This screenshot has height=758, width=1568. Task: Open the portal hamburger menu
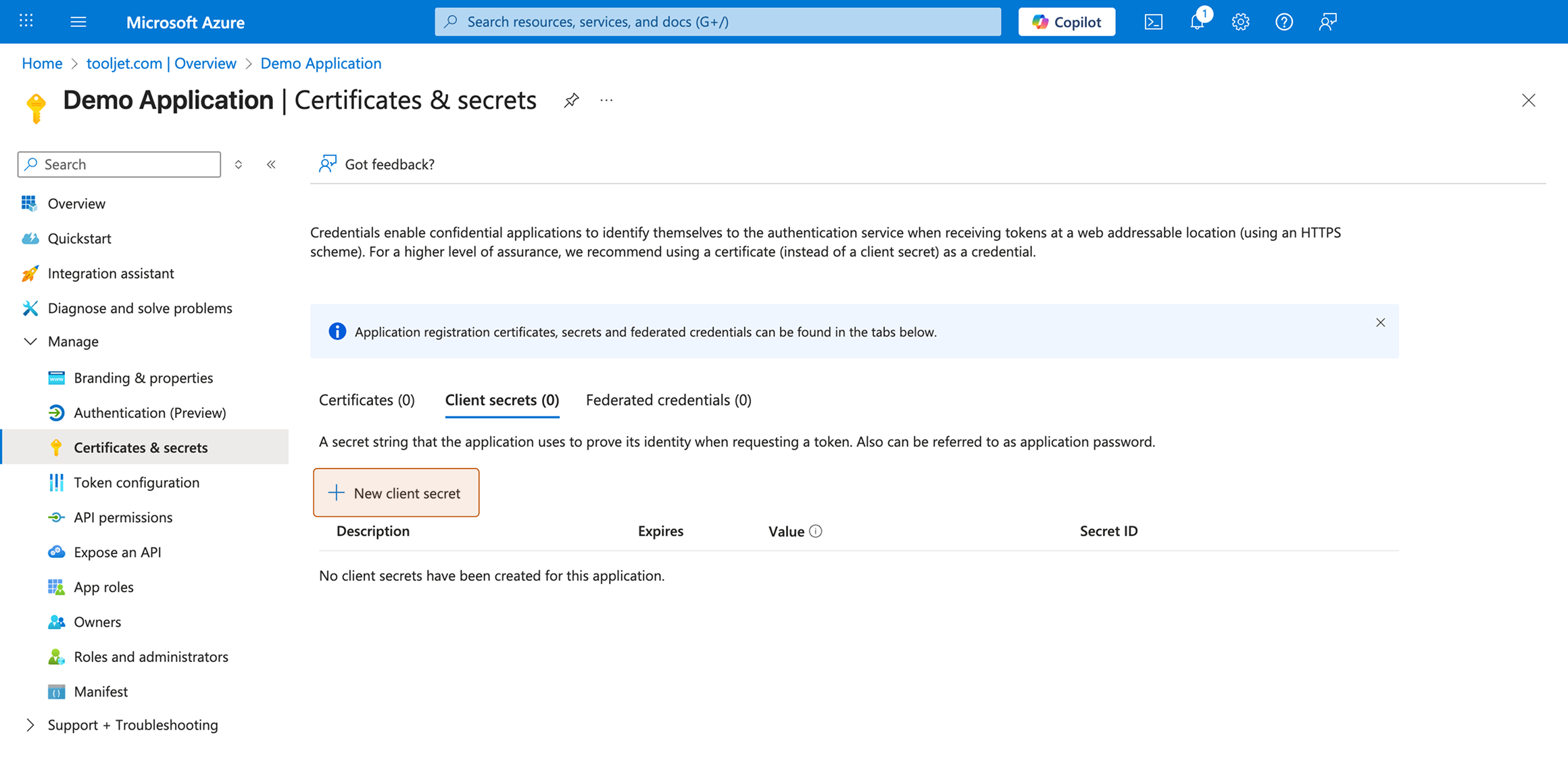point(78,22)
